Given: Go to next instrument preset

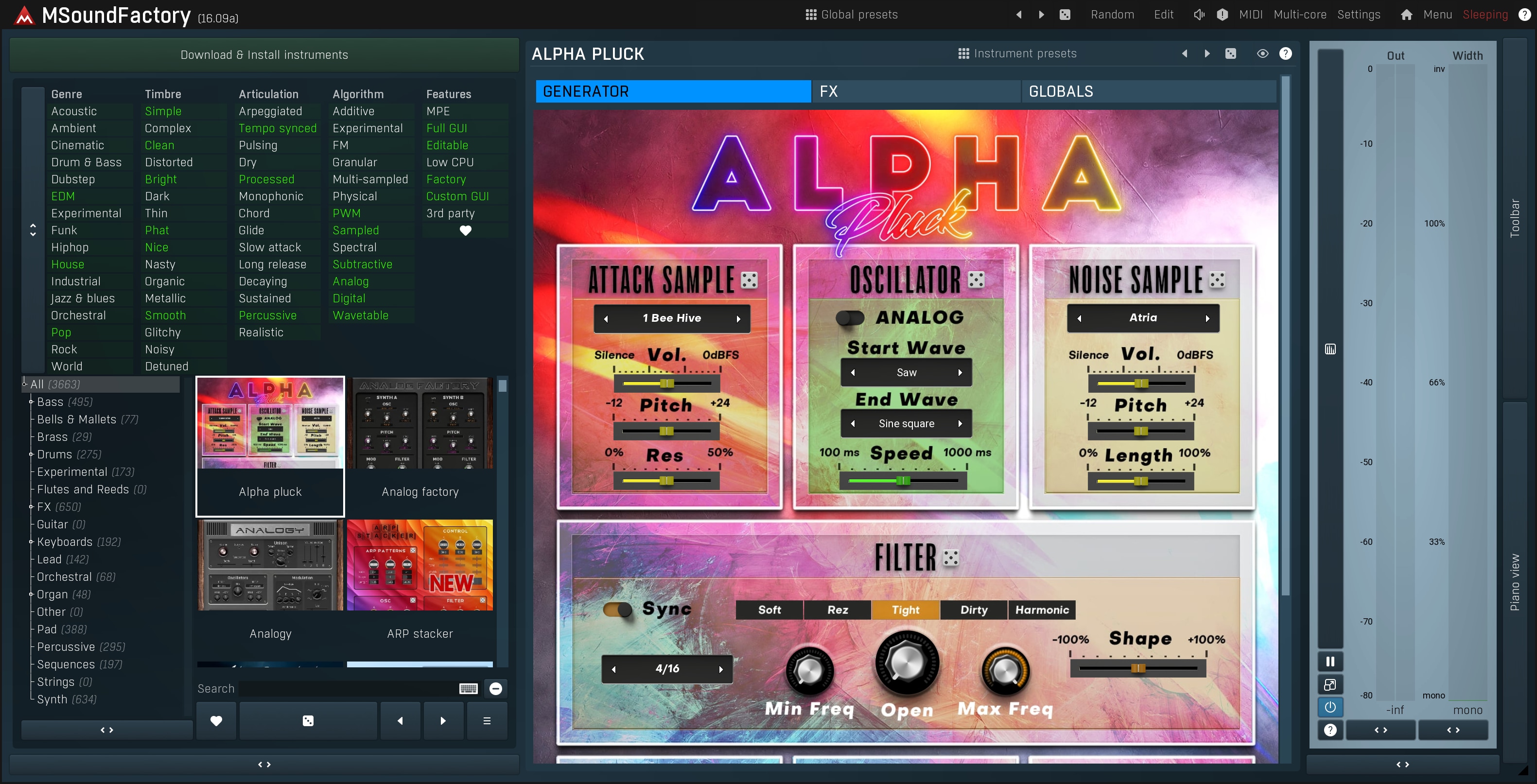Looking at the screenshot, I should point(1207,53).
